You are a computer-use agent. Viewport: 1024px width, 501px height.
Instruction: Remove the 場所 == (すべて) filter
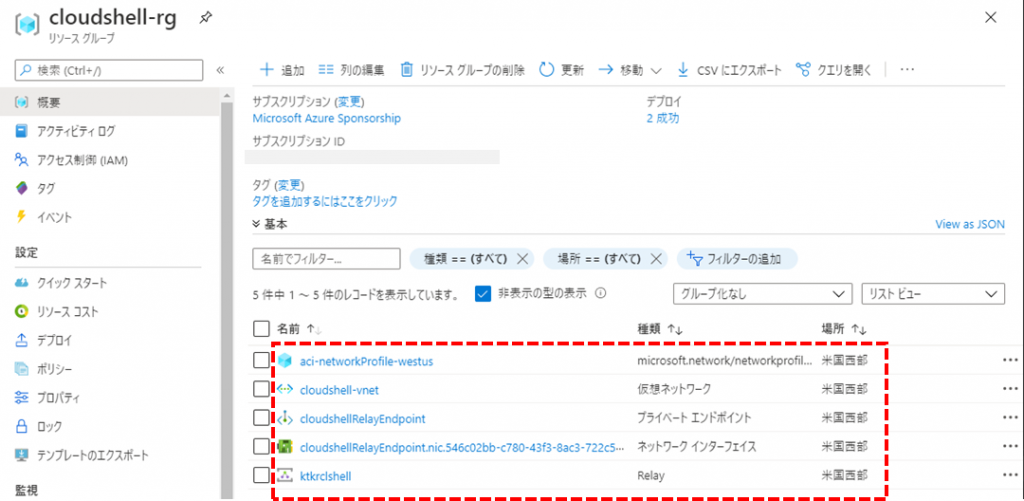(656, 259)
